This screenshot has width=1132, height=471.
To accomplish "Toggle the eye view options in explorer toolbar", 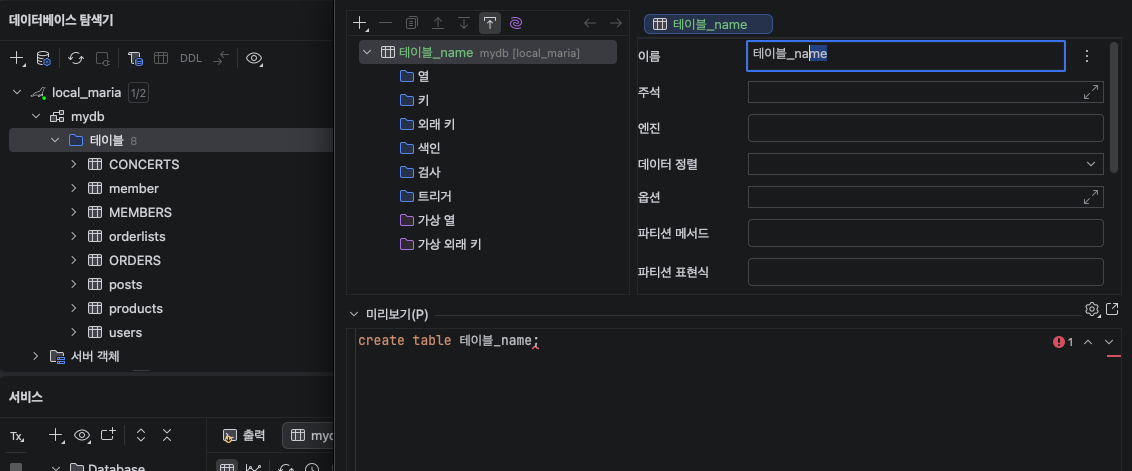I will click(254, 59).
